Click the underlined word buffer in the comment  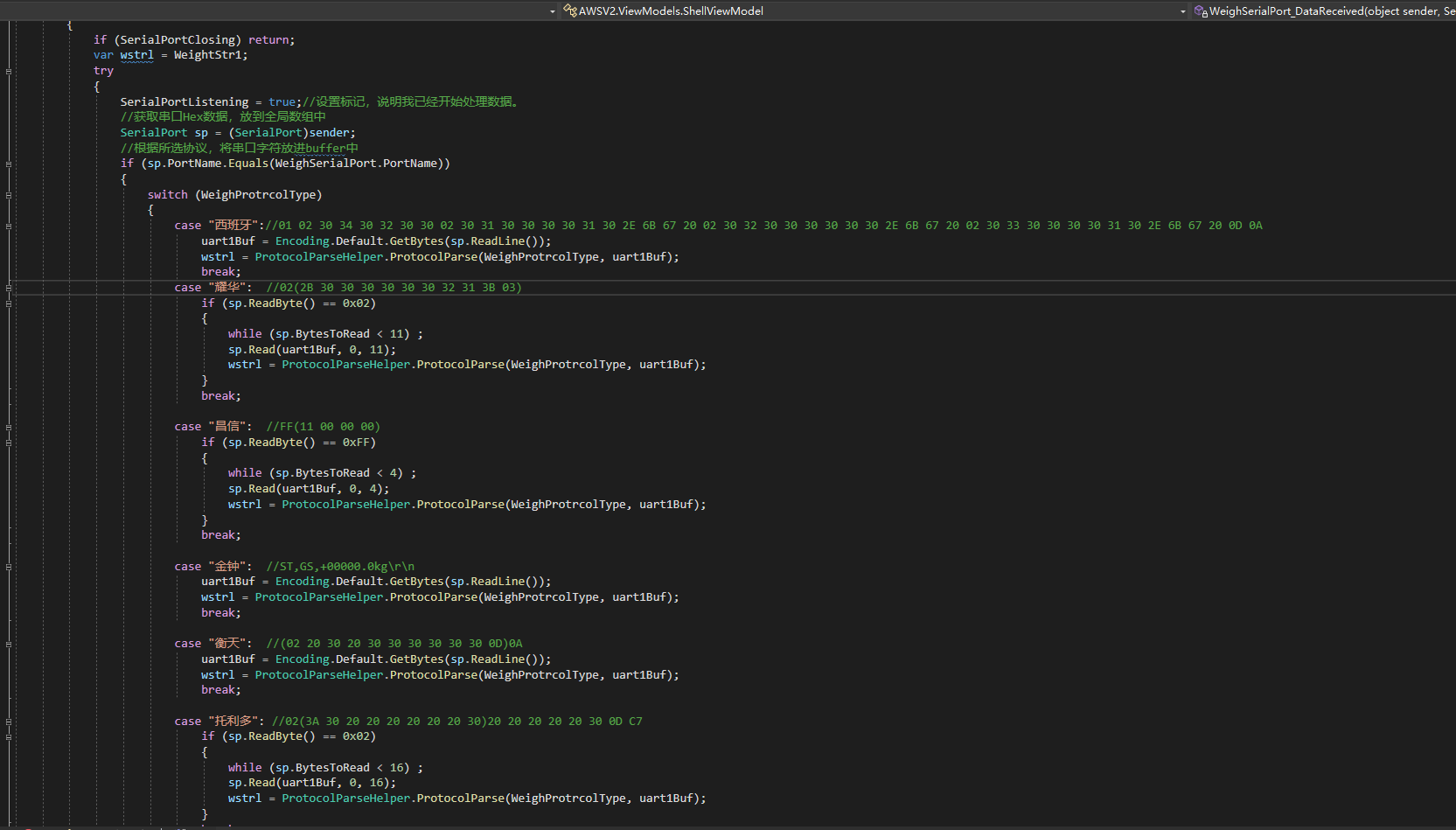point(325,149)
